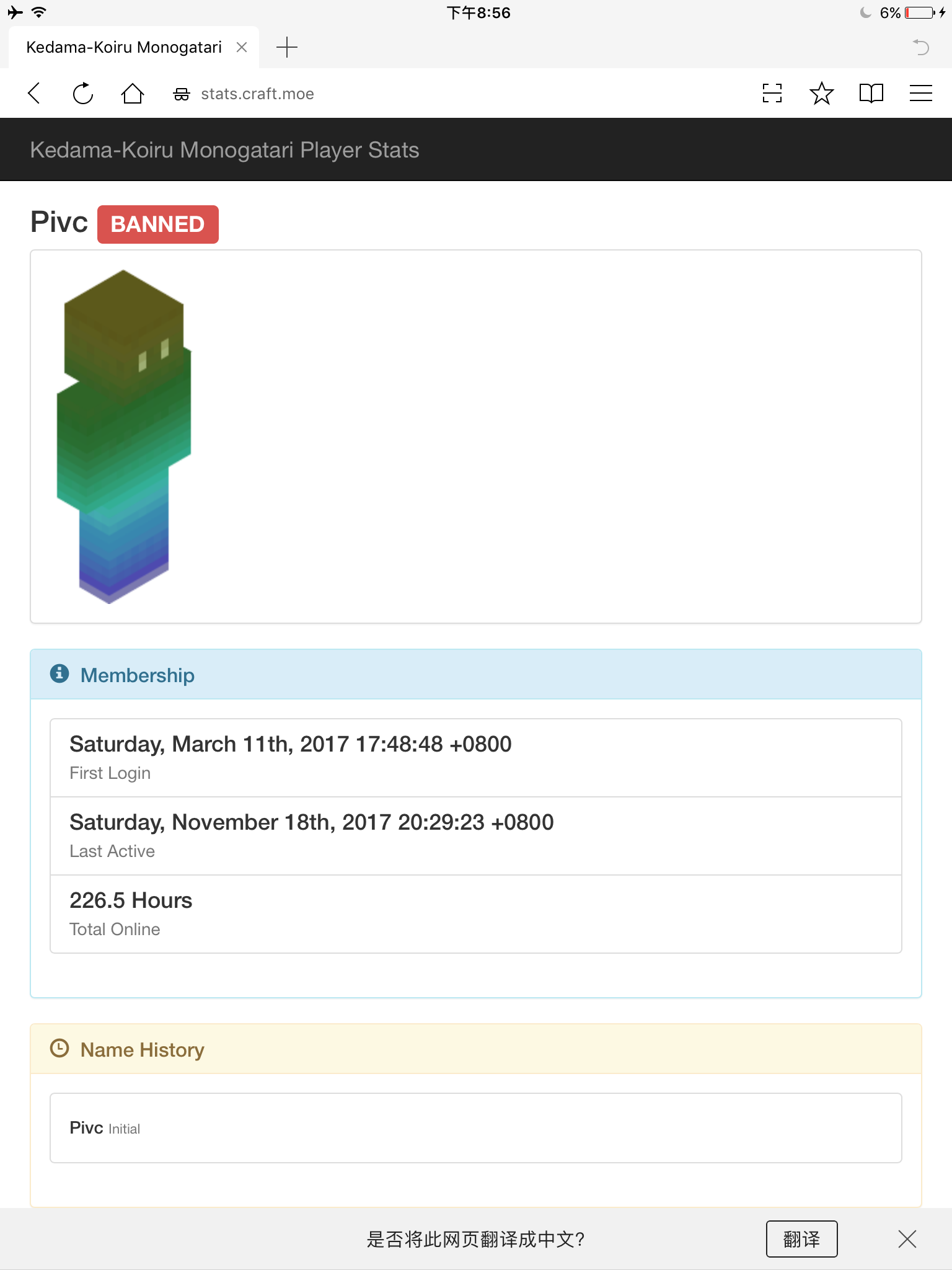This screenshot has height=1270, width=952.
Task: Tap the Membership info icon
Action: click(x=59, y=673)
